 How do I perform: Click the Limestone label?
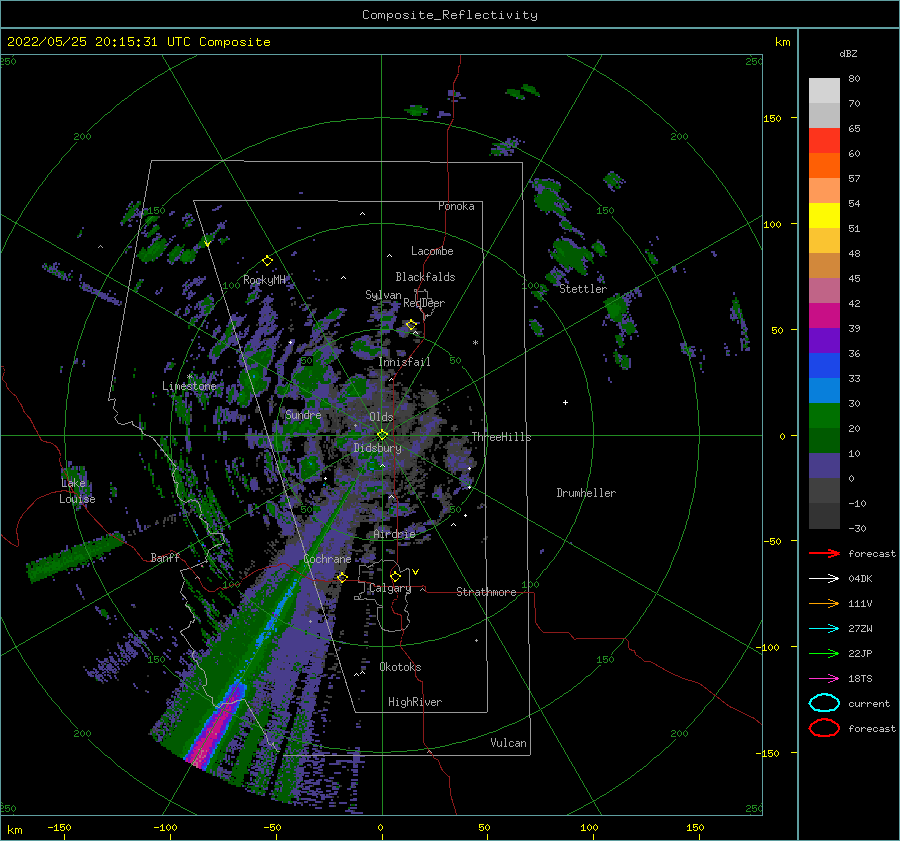189,386
